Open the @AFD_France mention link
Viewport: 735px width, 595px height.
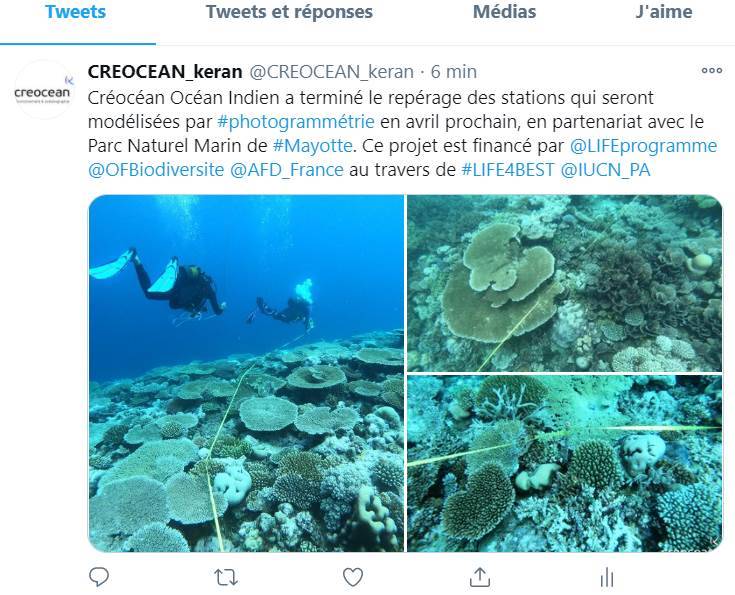click(x=286, y=169)
